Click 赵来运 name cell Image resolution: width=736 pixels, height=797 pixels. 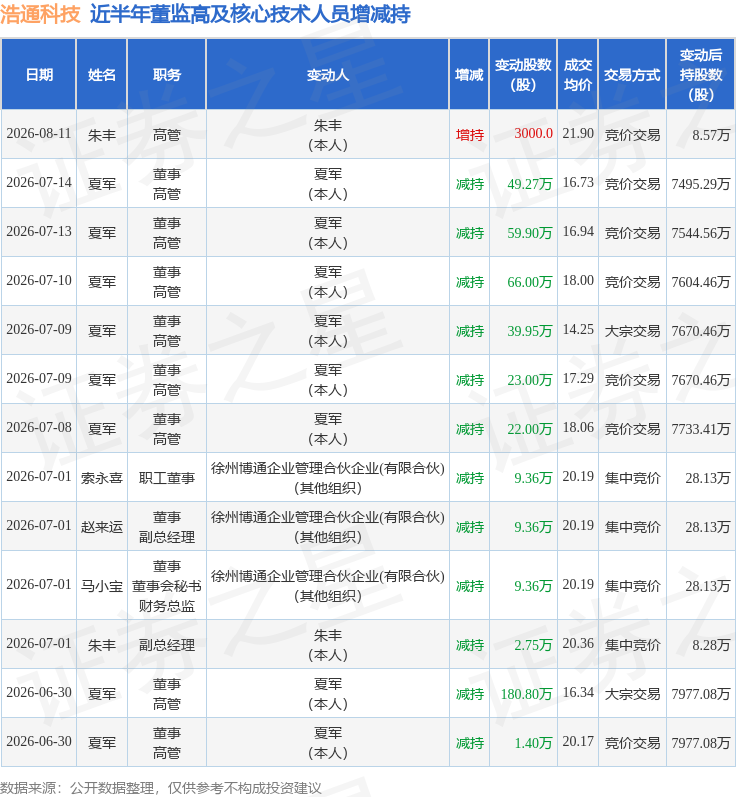102,527
